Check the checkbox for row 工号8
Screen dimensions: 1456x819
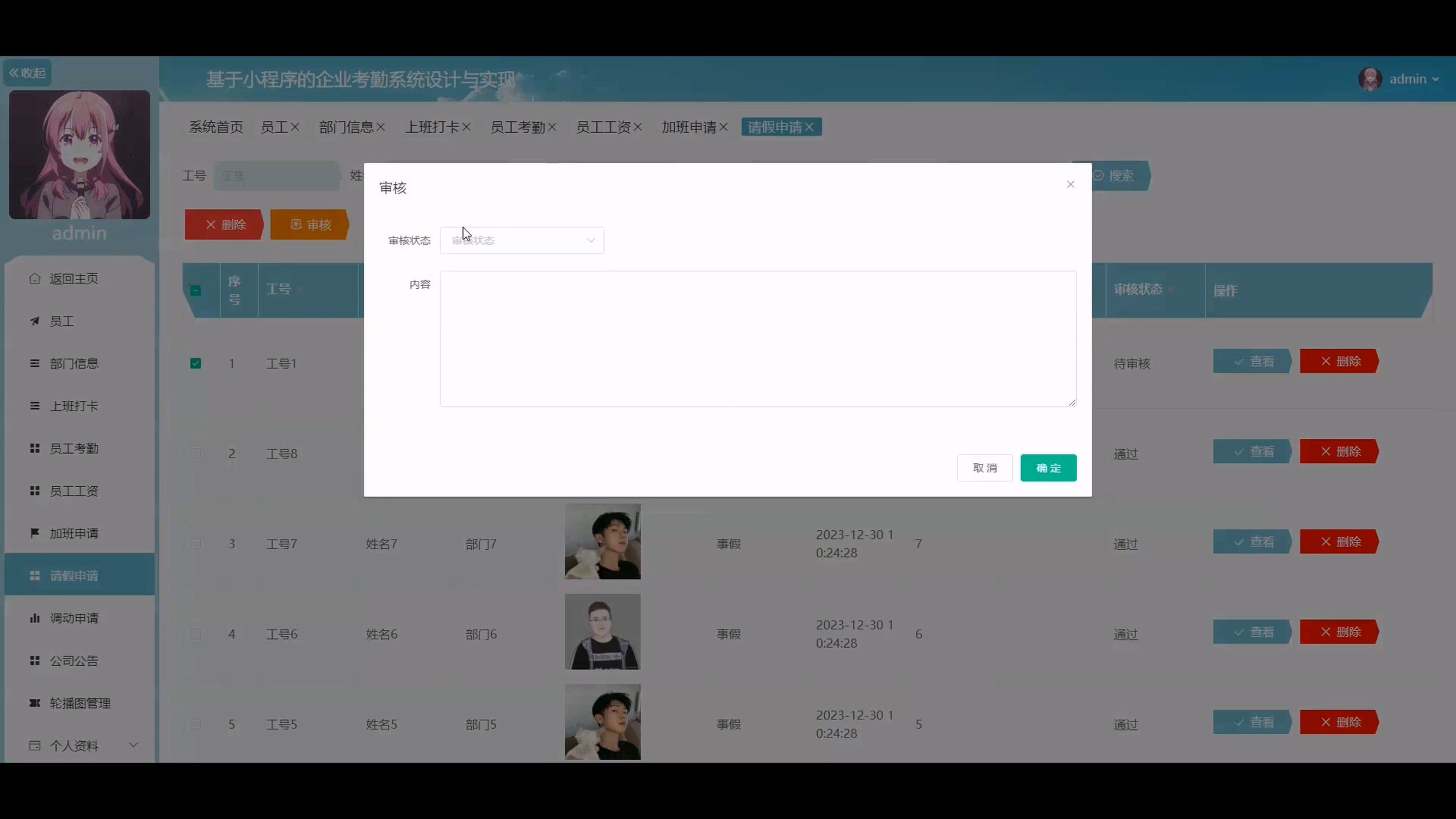(x=195, y=454)
